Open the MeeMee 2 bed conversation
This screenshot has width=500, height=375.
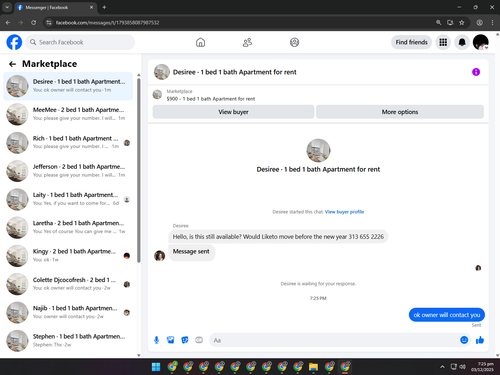coord(68,114)
